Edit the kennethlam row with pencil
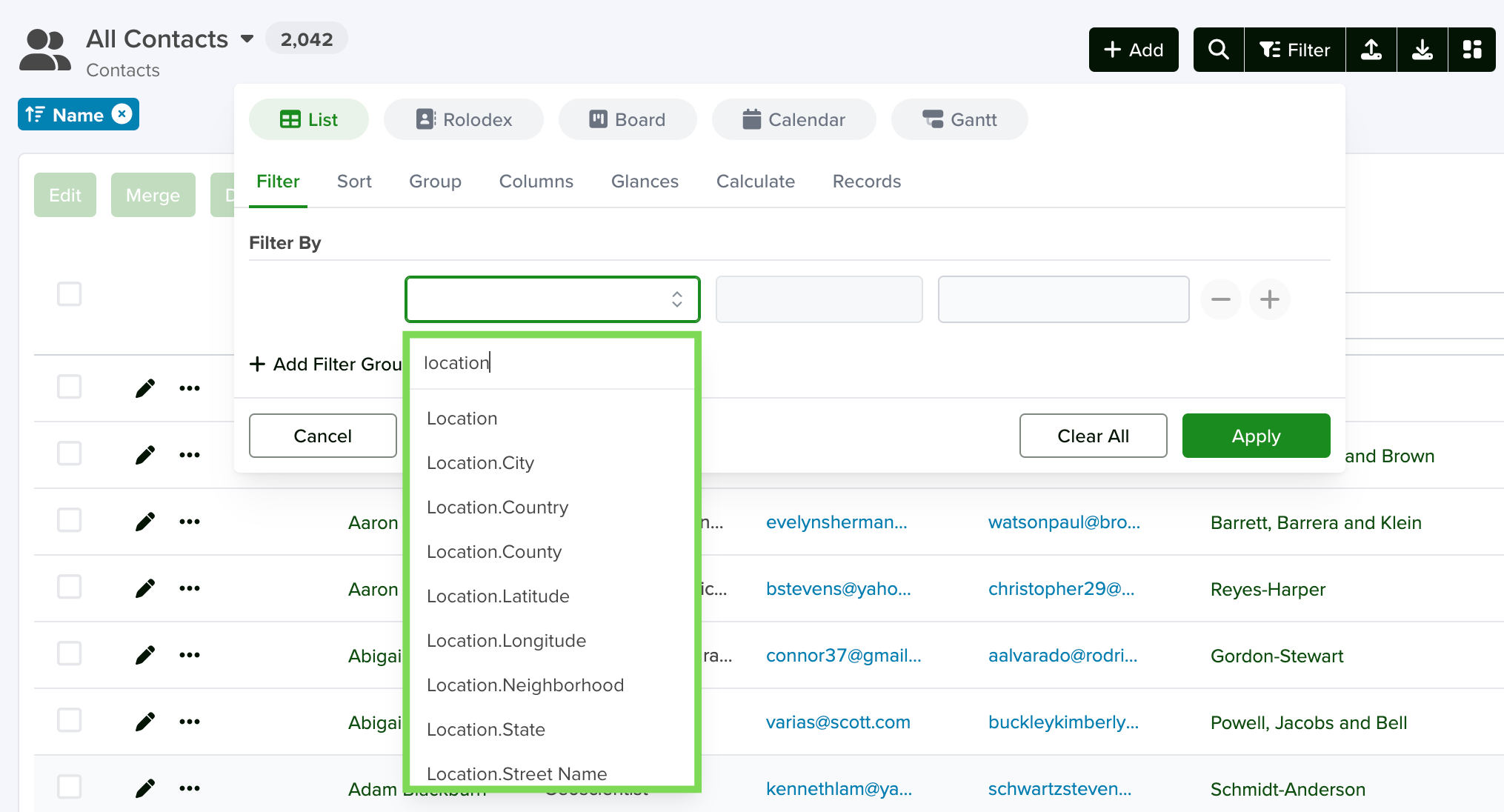The image size is (1504, 812). coord(145,788)
